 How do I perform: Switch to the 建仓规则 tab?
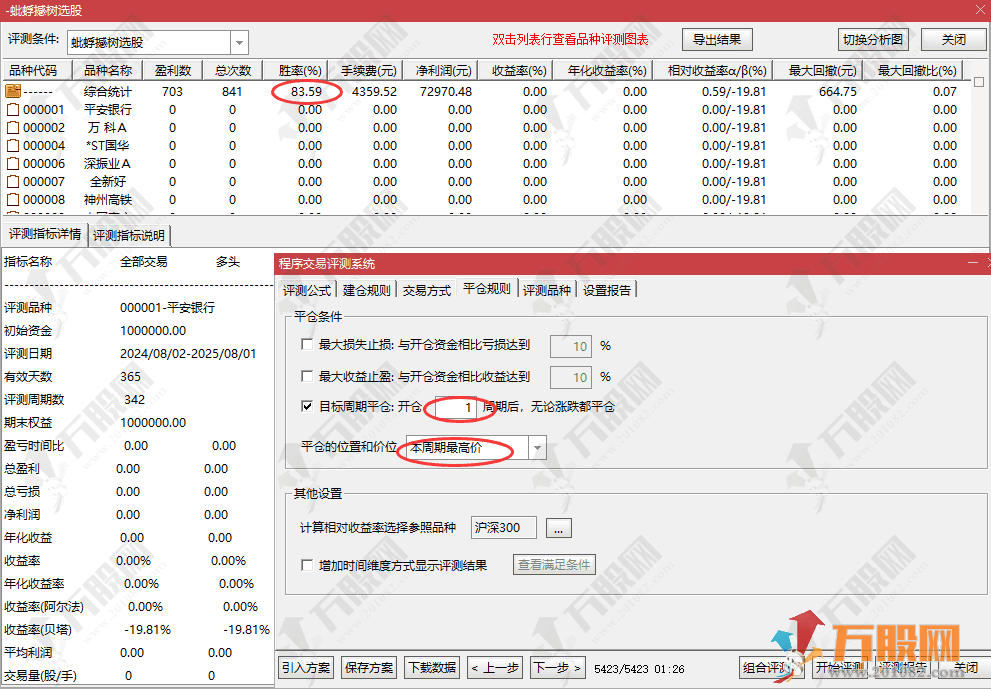click(x=367, y=290)
